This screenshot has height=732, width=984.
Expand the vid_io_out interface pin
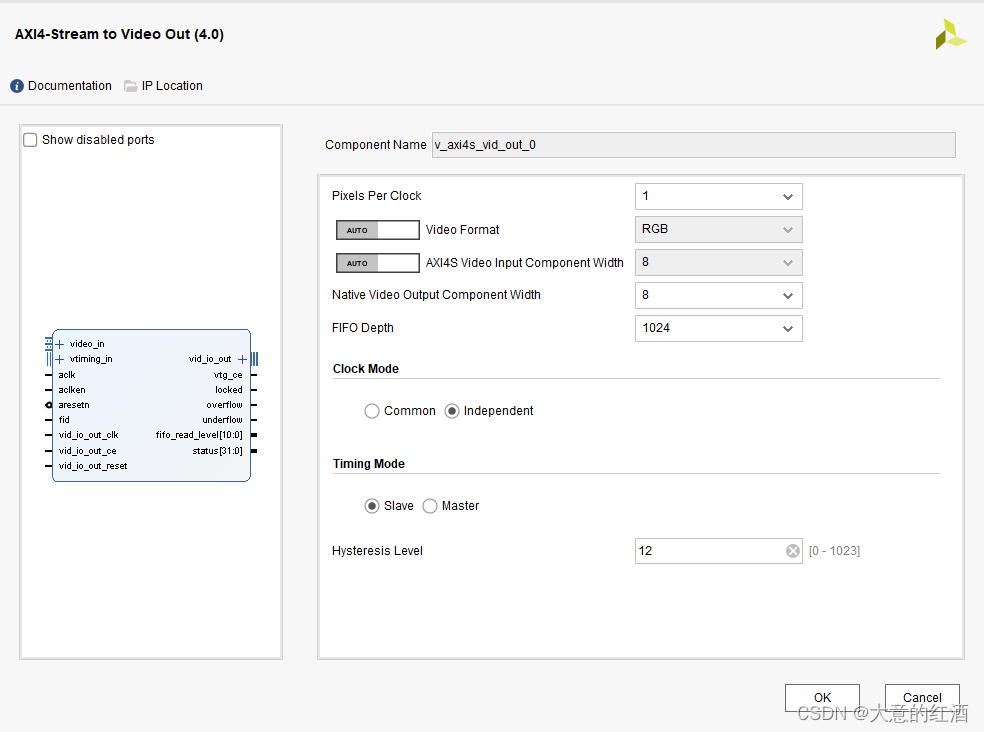point(243,358)
